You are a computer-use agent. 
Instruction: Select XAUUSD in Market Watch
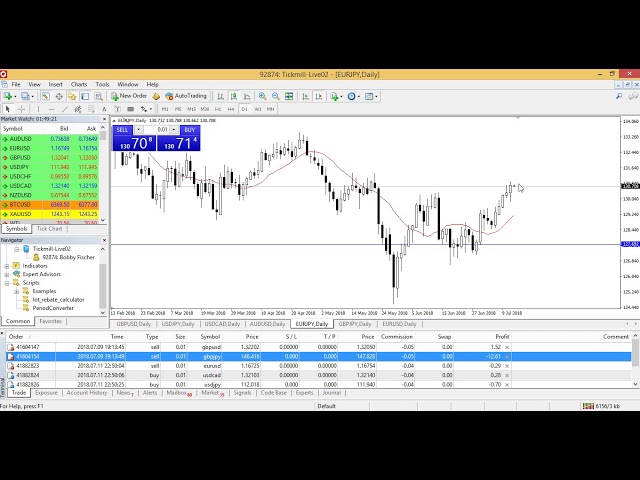click(x=20, y=213)
